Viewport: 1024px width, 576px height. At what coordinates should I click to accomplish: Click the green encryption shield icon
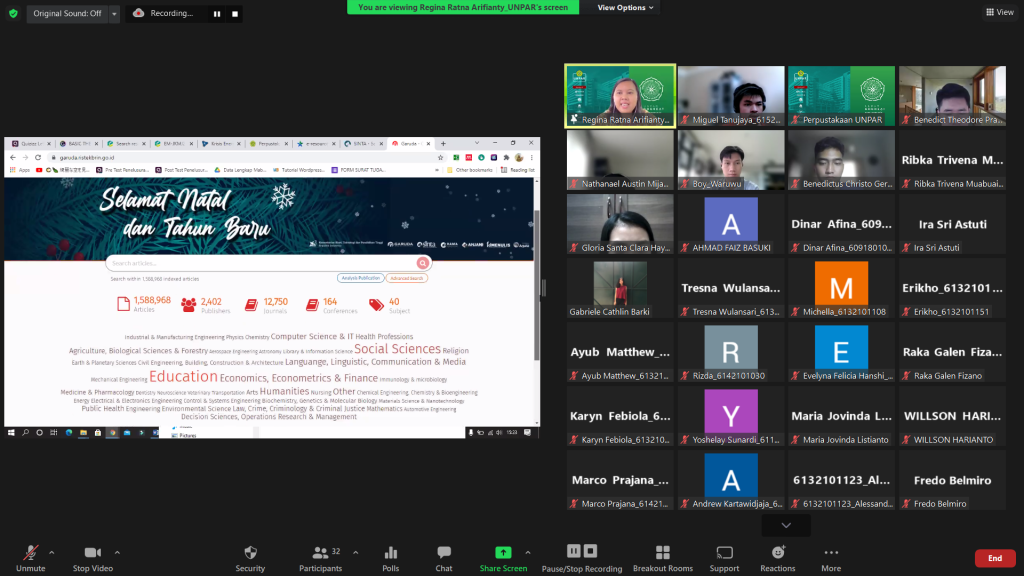(x=13, y=13)
